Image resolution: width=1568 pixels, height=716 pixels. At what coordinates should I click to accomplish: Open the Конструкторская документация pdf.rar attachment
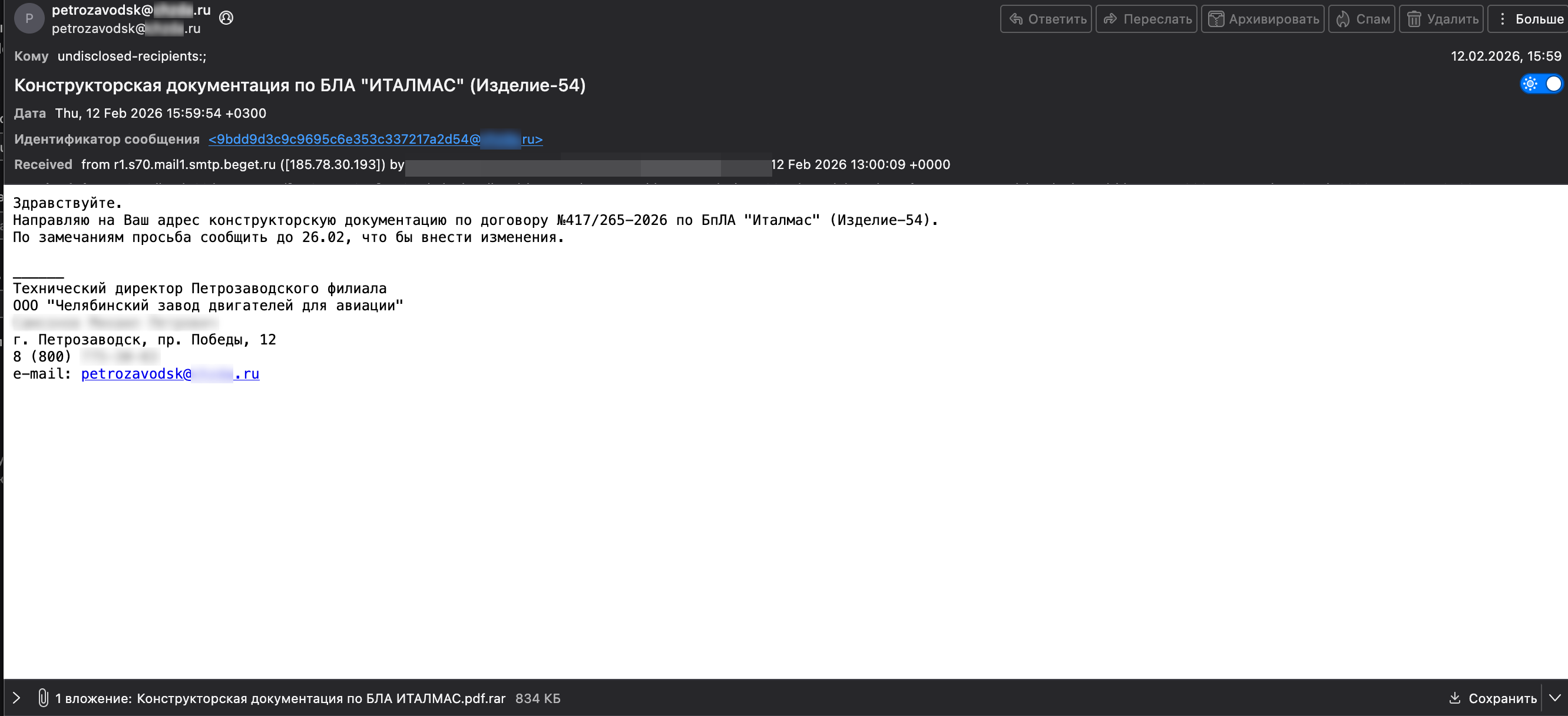click(x=320, y=698)
